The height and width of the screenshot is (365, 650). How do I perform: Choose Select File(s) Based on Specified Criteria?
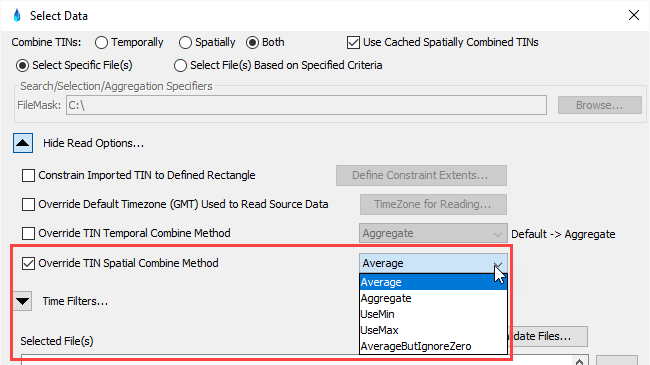click(x=180, y=65)
